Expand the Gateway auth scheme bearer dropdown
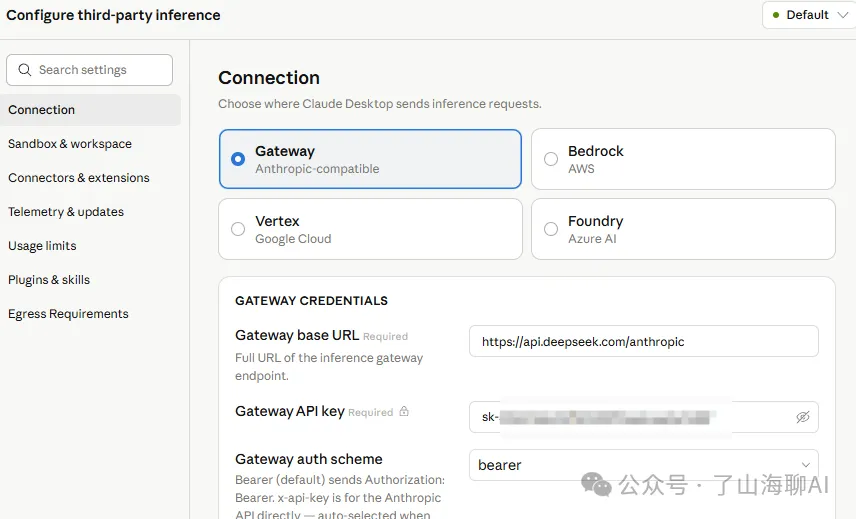 coord(644,465)
